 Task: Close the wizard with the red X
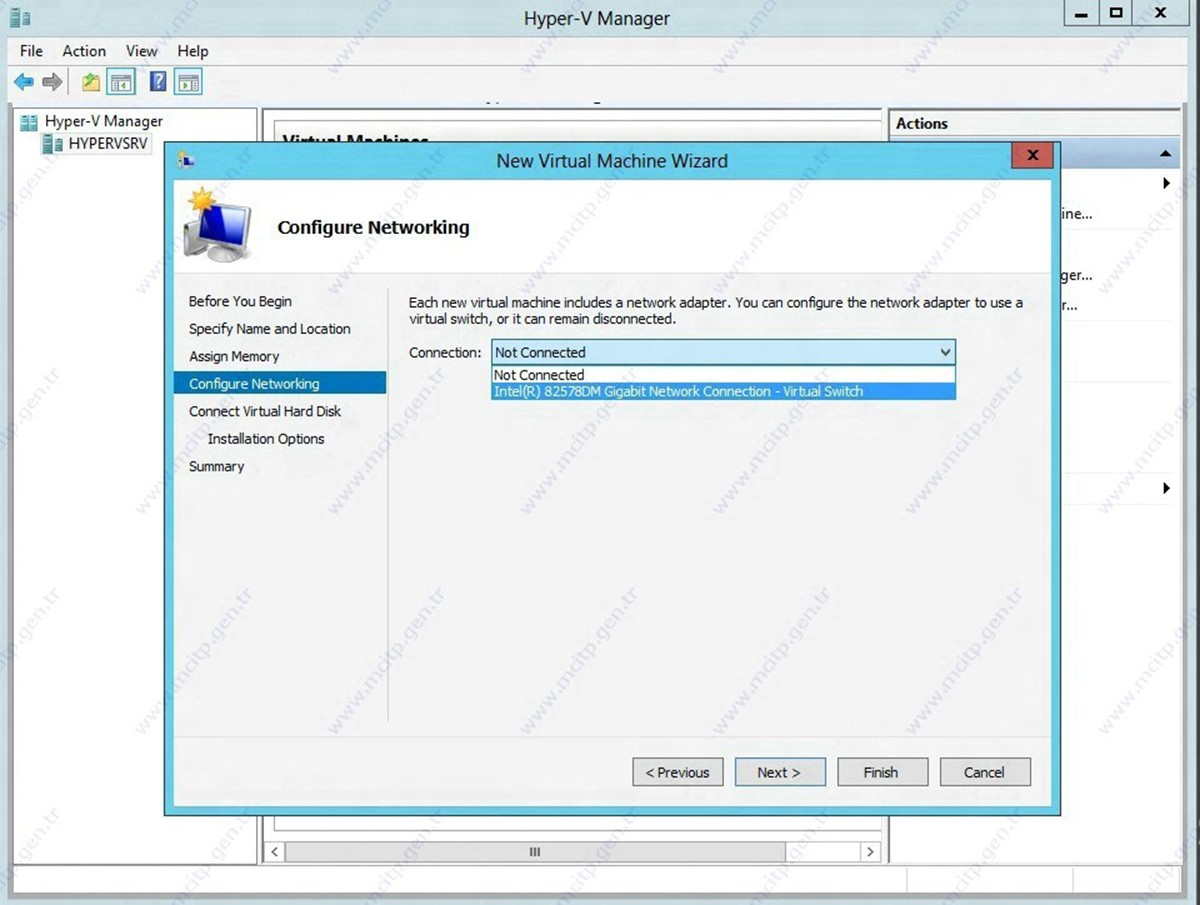[x=1032, y=155]
